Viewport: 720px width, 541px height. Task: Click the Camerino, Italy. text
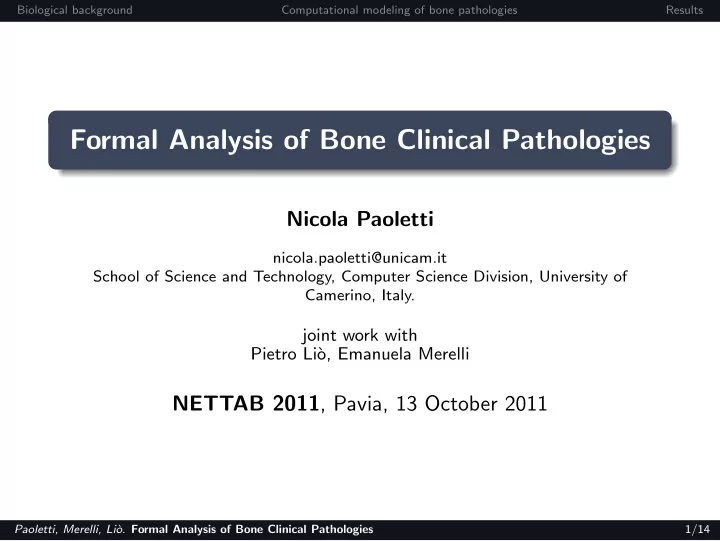(360, 295)
